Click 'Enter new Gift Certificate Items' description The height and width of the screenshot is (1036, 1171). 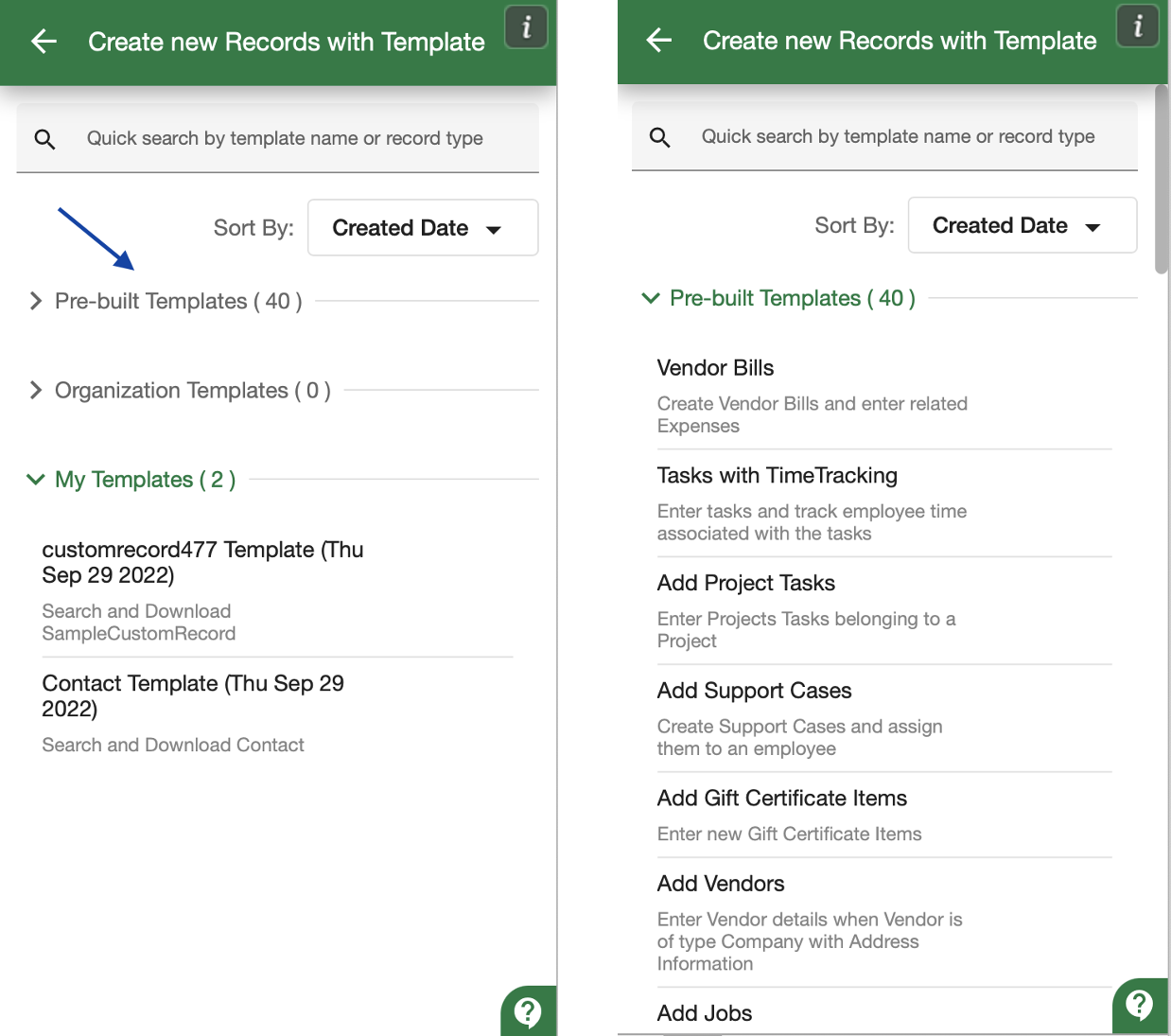tap(790, 834)
